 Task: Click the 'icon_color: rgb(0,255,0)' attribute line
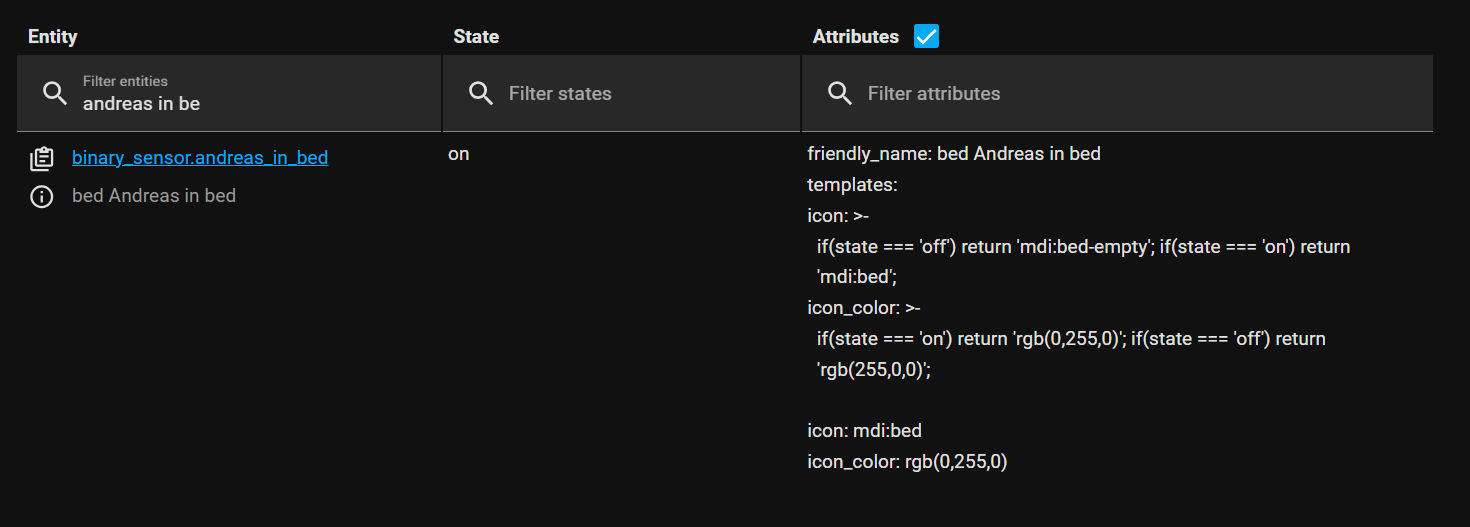[x=907, y=462]
